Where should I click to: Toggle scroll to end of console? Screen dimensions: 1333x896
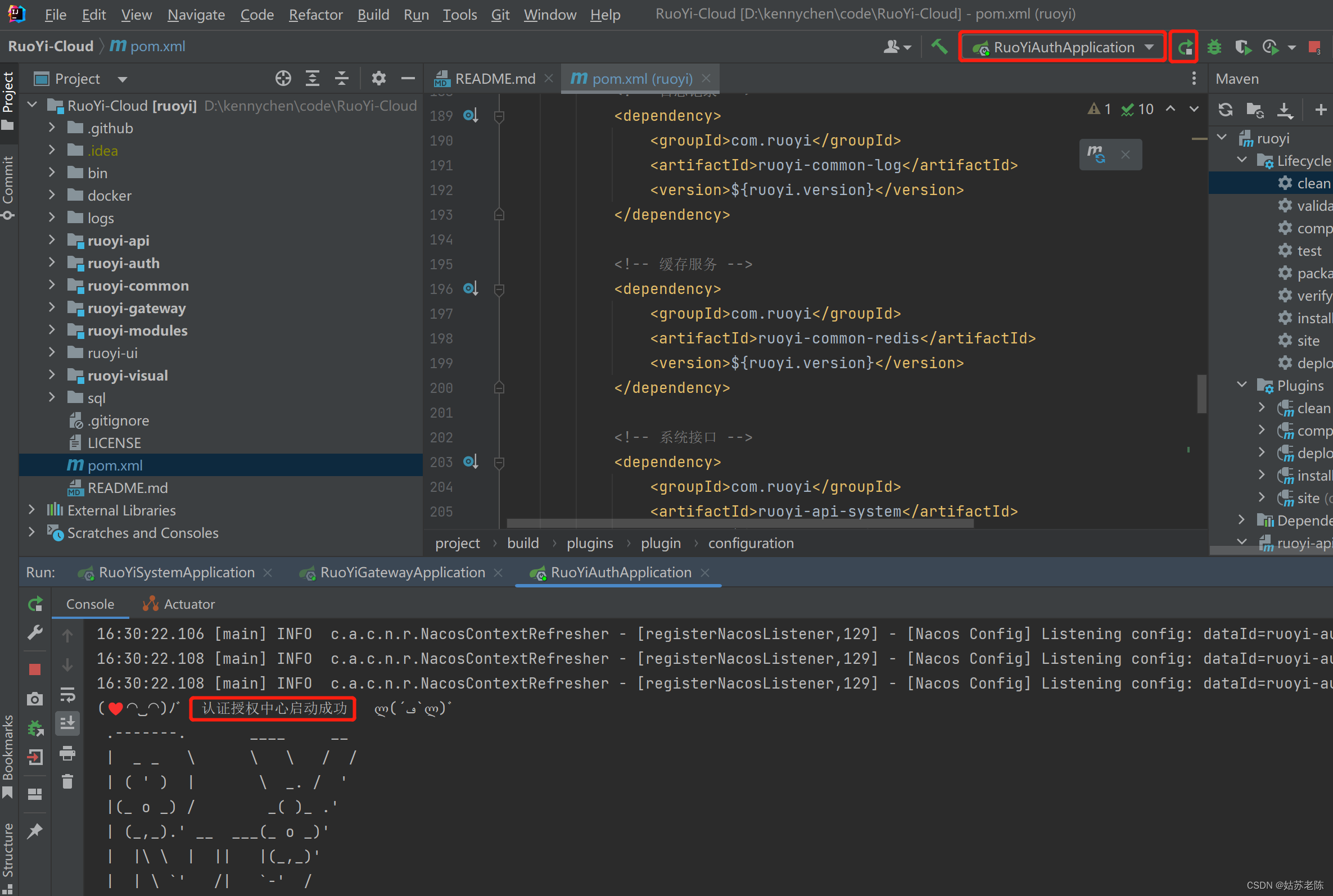pyautogui.click(x=67, y=723)
